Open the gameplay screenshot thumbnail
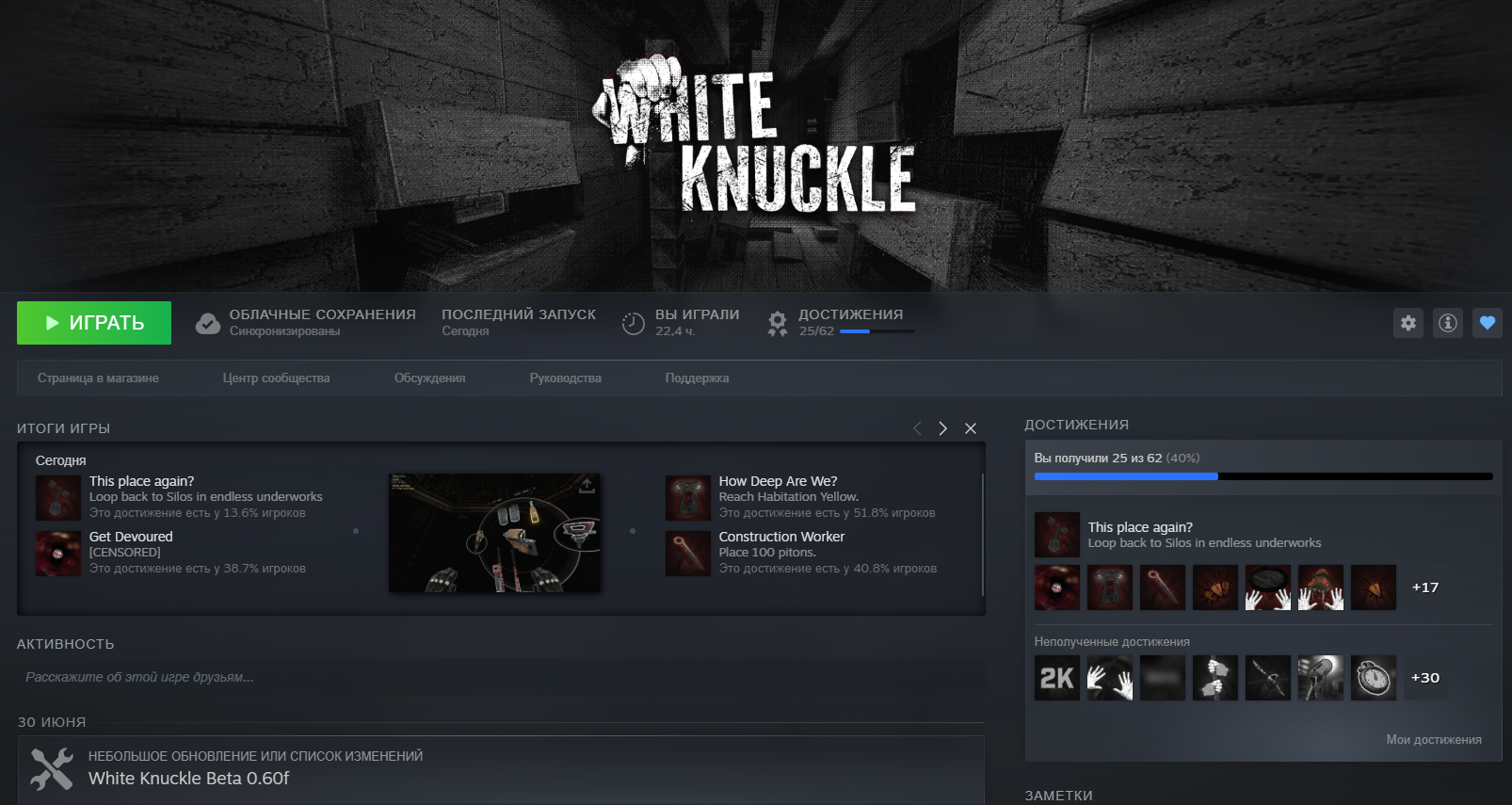Image resolution: width=1512 pixels, height=805 pixels. (494, 533)
